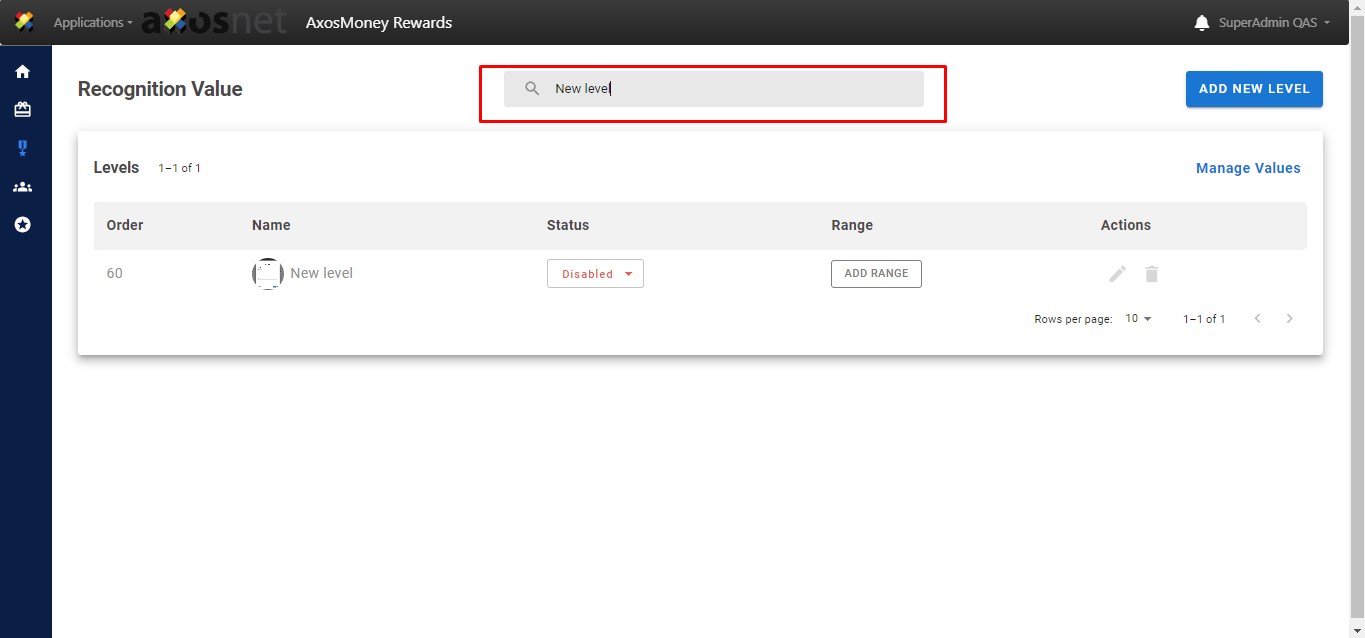Screen dimensions: 1365x638
Task: Click the search magnifier icon
Action: (x=533, y=89)
